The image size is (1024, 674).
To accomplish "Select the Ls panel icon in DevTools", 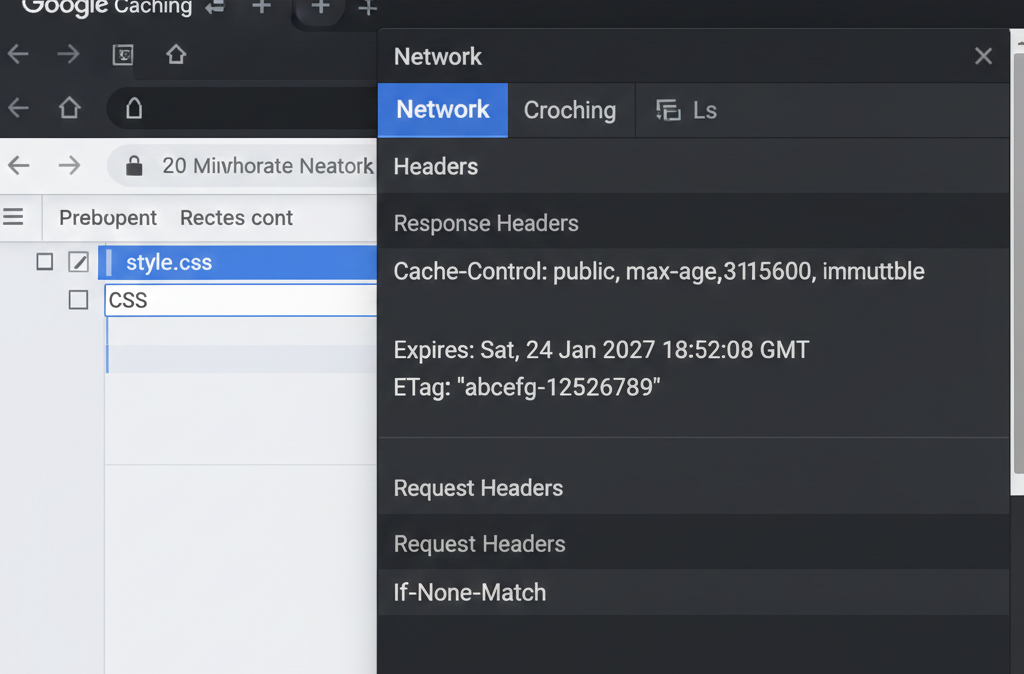I will point(668,111).
